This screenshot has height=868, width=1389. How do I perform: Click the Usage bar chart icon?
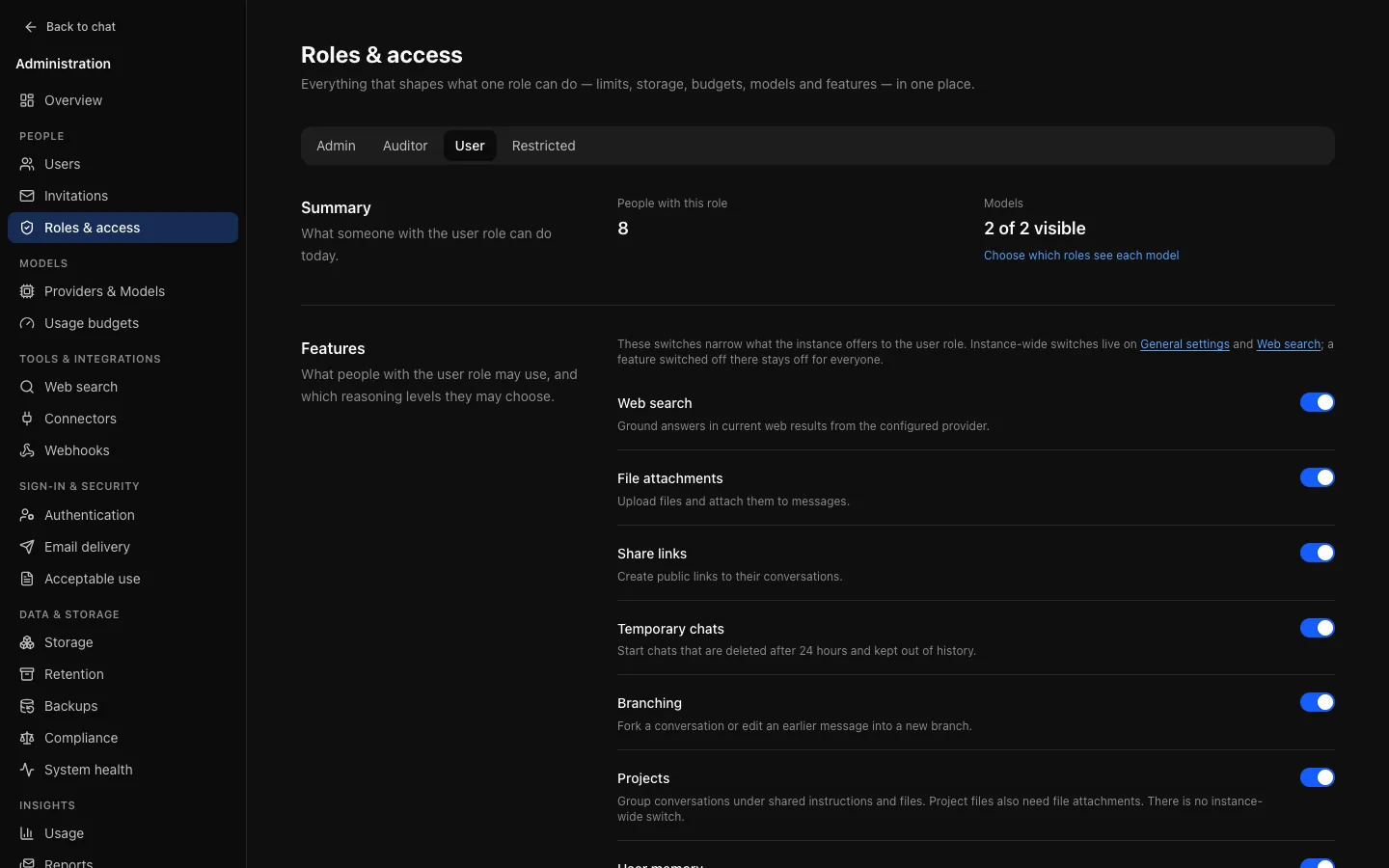27,833
